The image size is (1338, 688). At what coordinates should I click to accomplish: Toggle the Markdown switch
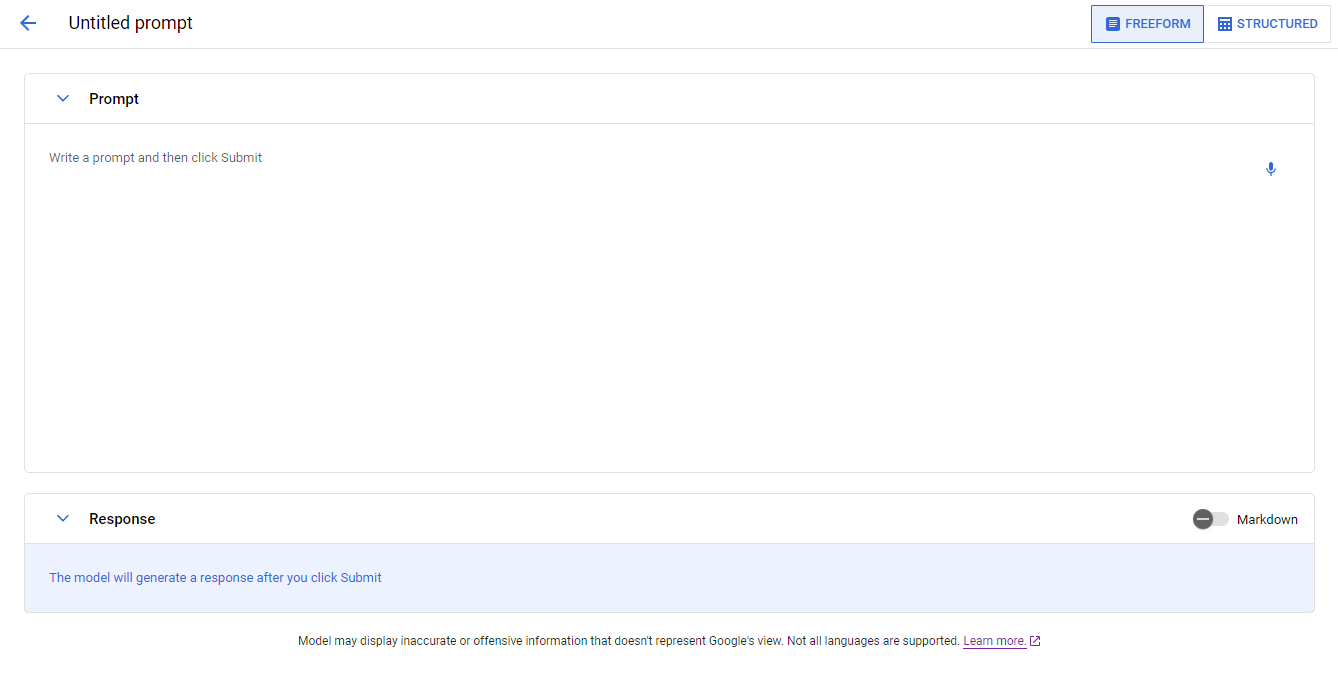(1210, 519)
